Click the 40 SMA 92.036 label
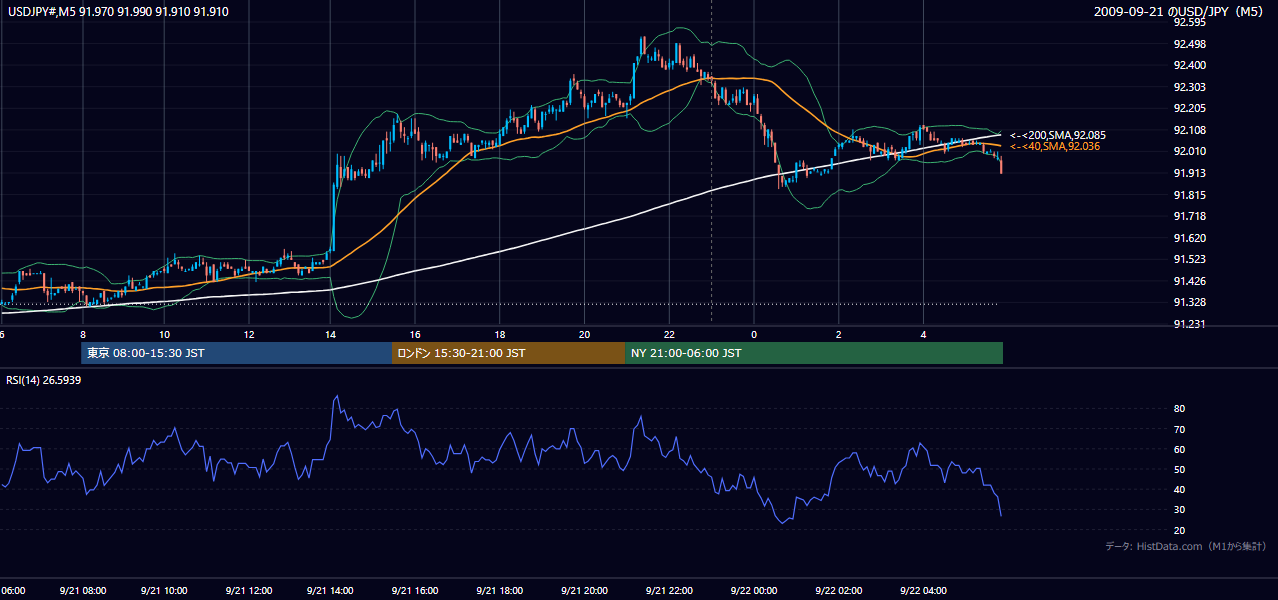 click(x=1055, y=147)
